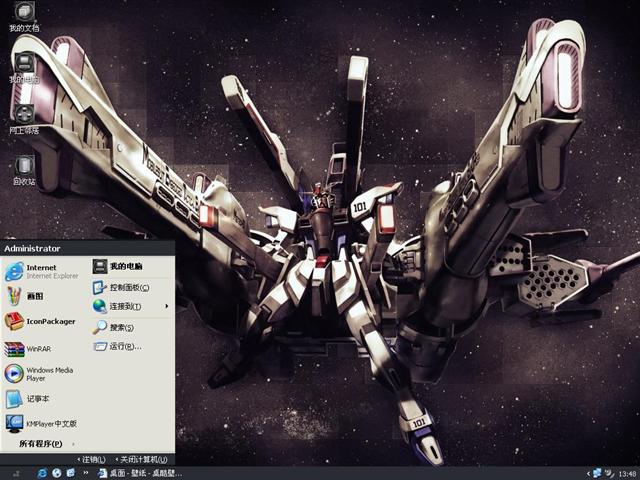Switch to the 桌面 - 壁纸 taskbar window

point(140,473)
